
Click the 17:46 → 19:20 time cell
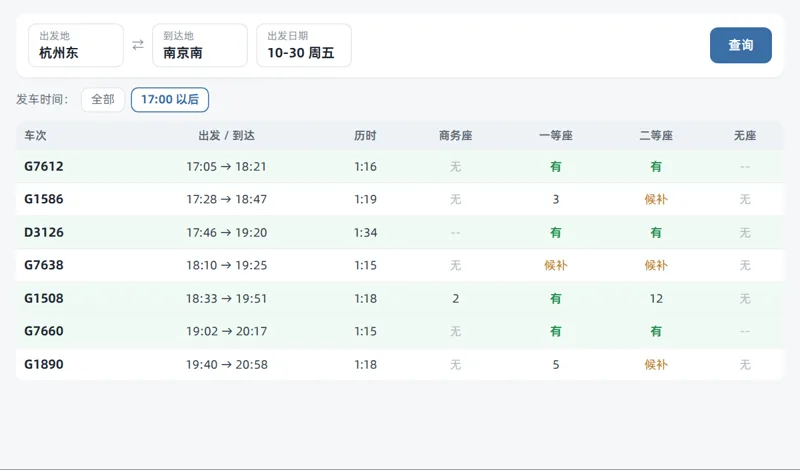(227, 232)
